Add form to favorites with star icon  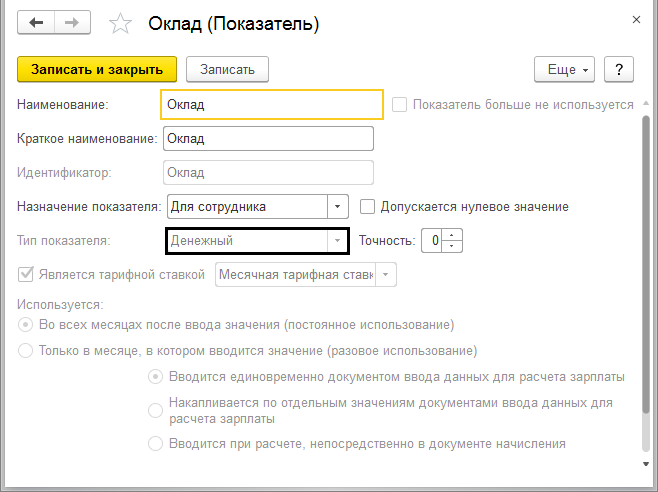coord(119,22)
